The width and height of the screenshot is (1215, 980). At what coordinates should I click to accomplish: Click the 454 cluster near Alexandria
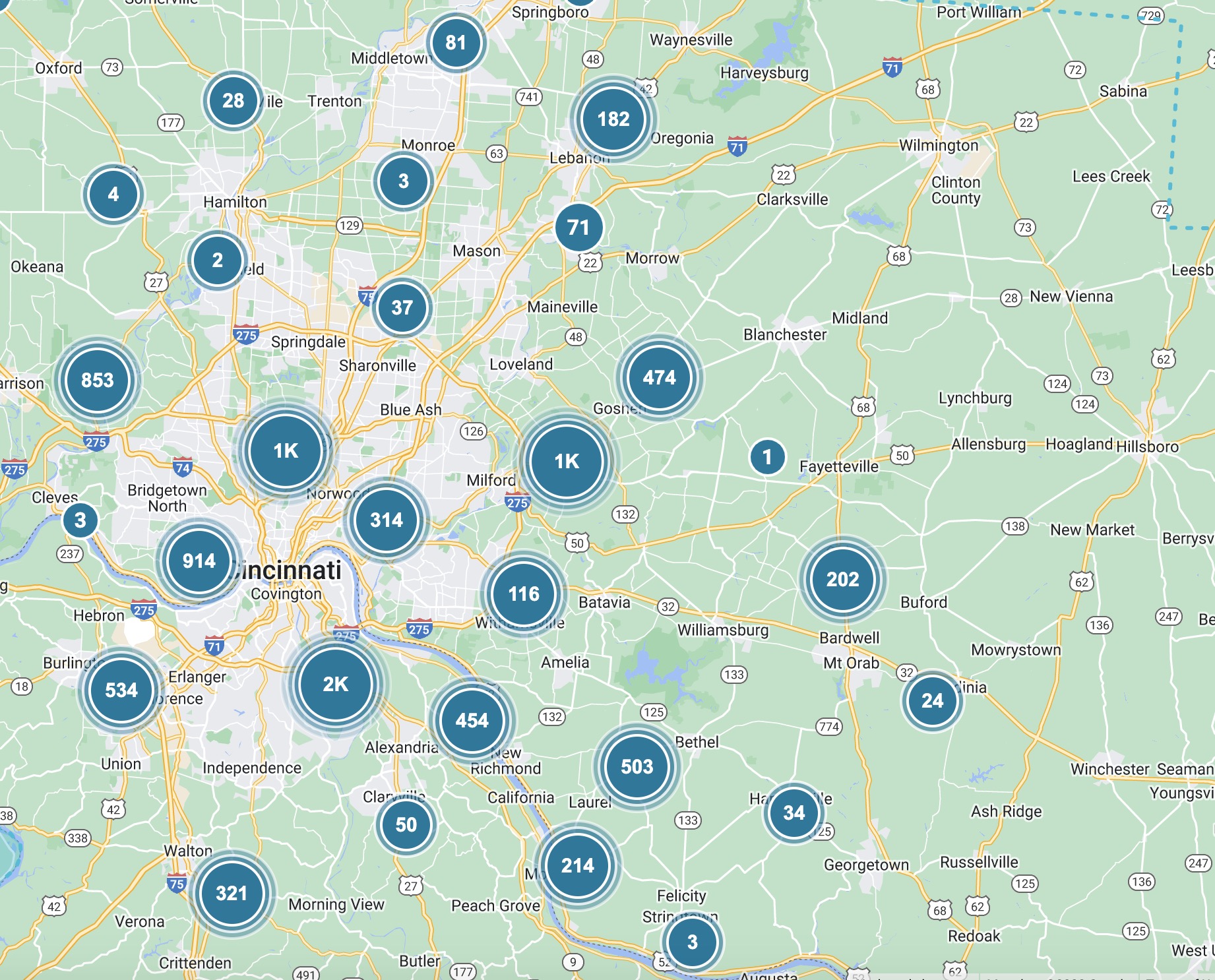point(472,720)
